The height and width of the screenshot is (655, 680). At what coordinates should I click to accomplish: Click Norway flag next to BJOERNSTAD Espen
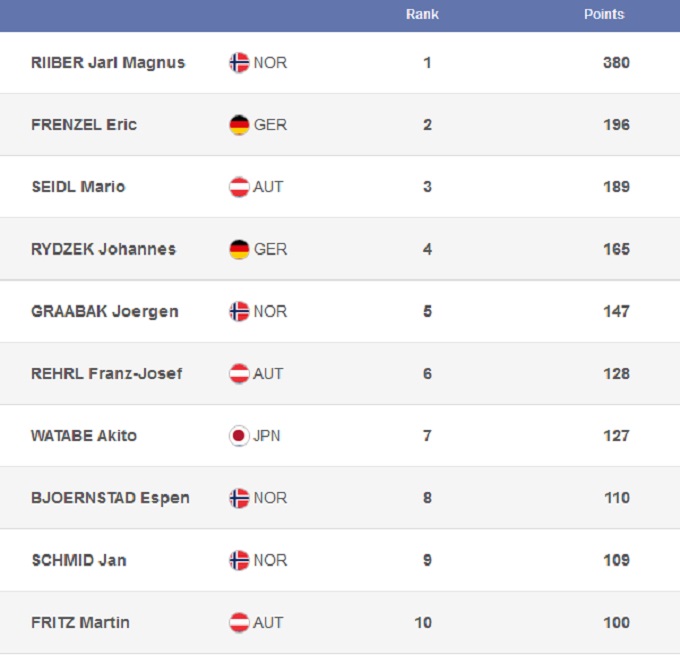[x=239, y=498]
